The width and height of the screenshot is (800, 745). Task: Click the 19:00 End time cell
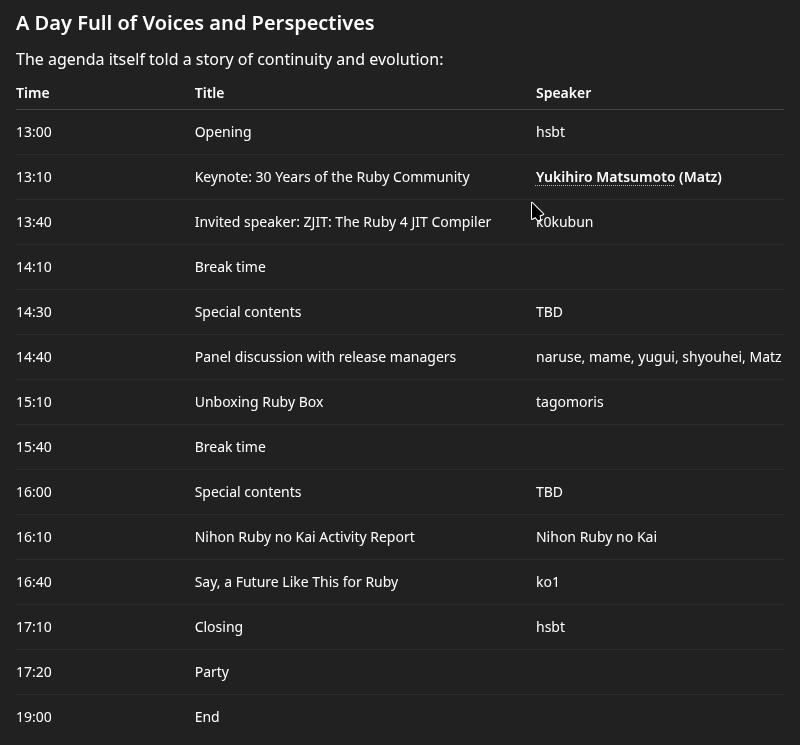pyautogui.click(x=34, y=717)
